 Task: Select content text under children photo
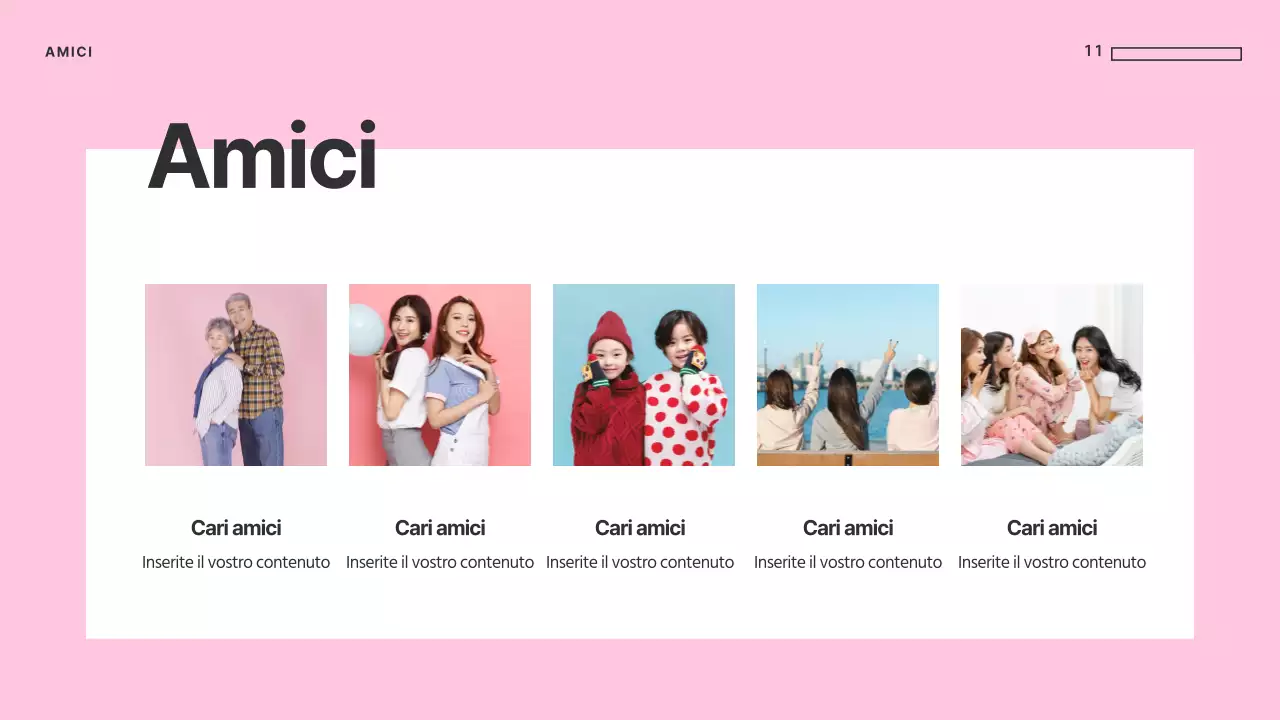(x=640, y=562)
